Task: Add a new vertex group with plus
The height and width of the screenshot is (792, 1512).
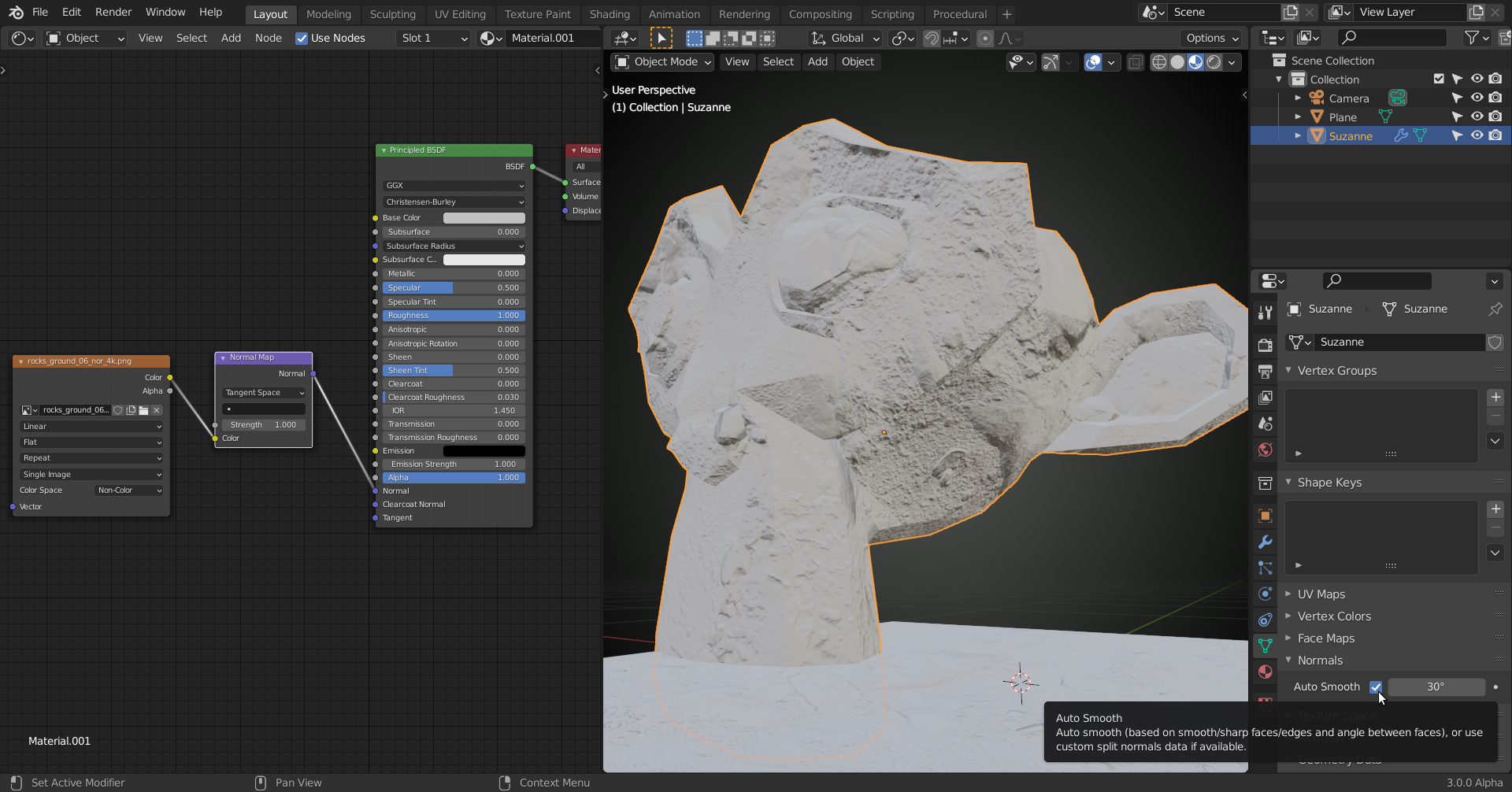Action: point(1495,397)
